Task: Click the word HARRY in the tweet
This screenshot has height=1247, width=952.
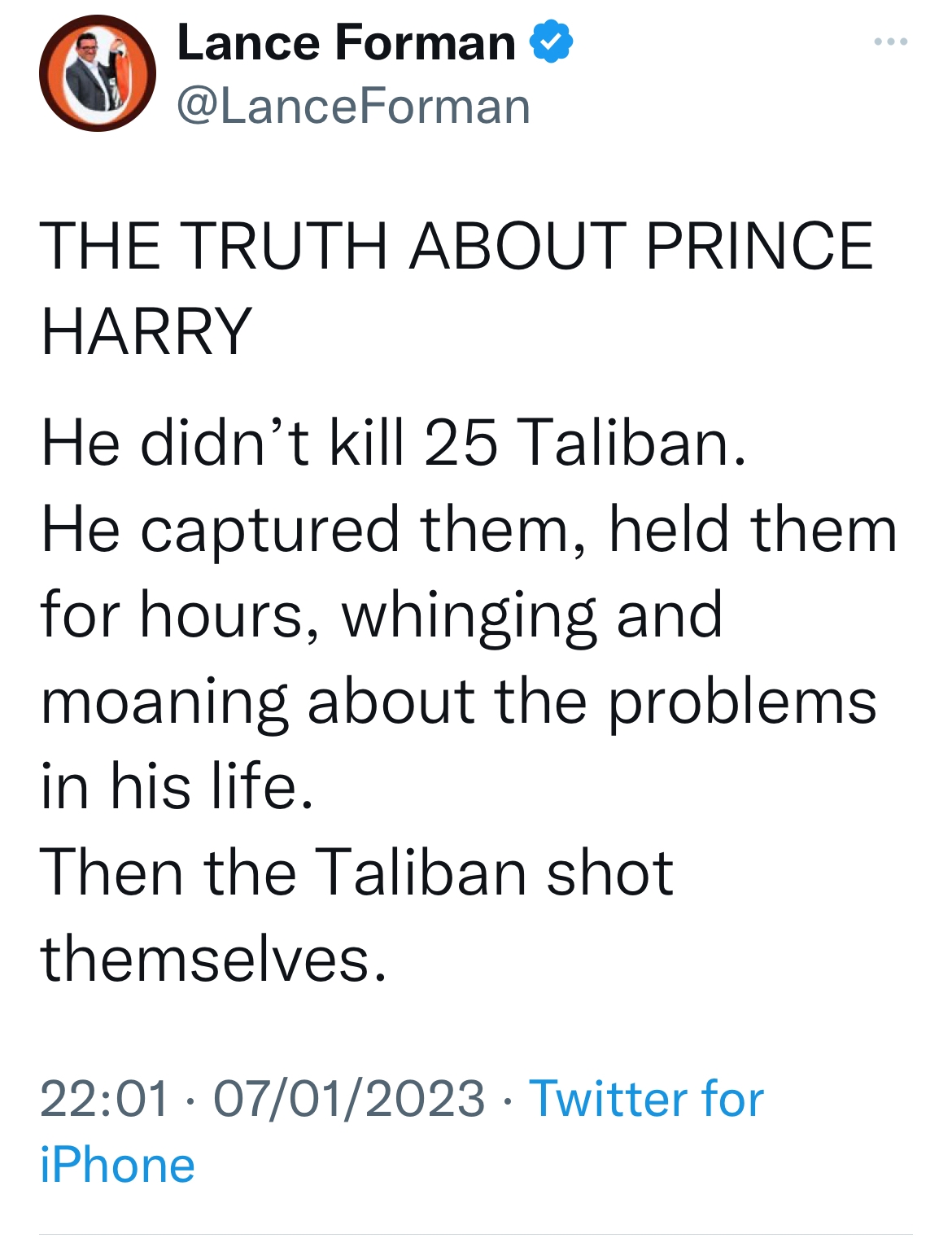Action: pyautogui.click(x=146, y=331)
